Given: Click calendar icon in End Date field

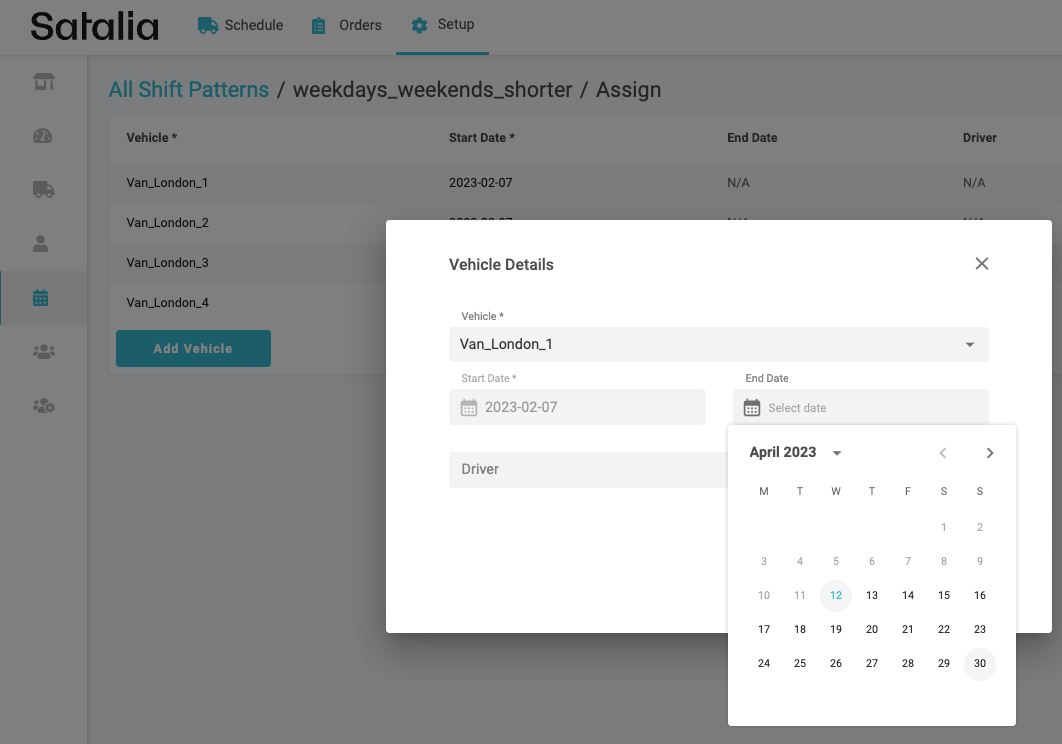Looking at the screenshot, I should pos(752,408).
